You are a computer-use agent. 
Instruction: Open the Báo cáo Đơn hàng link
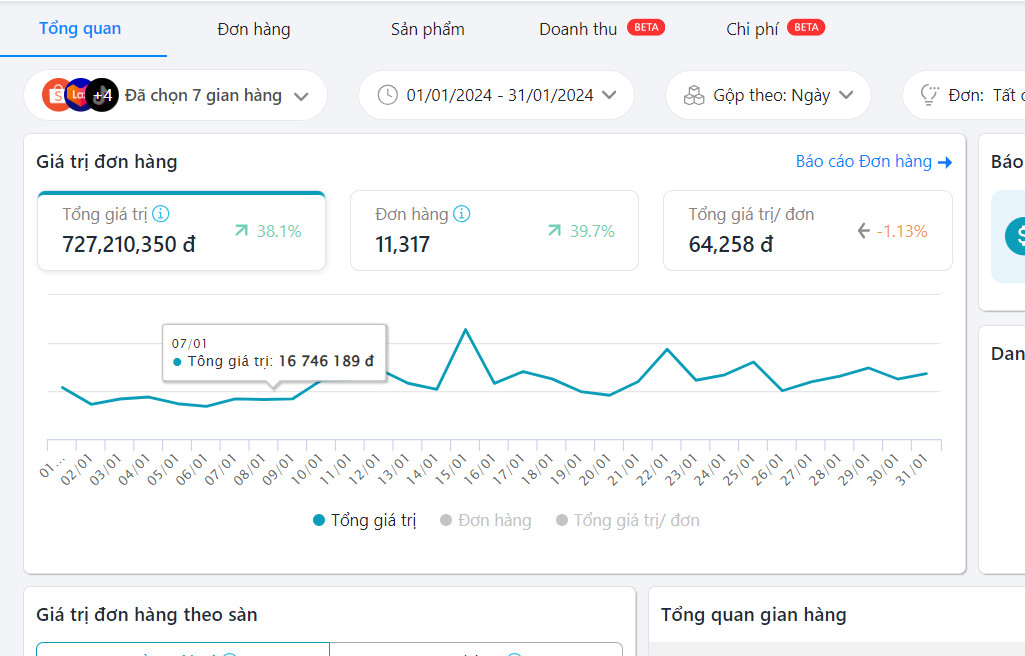863,162
